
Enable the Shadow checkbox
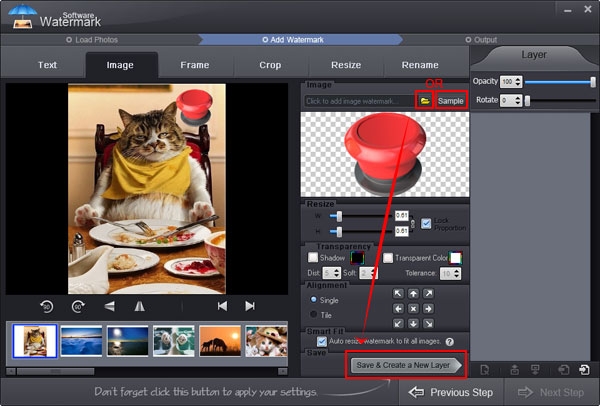313,258
